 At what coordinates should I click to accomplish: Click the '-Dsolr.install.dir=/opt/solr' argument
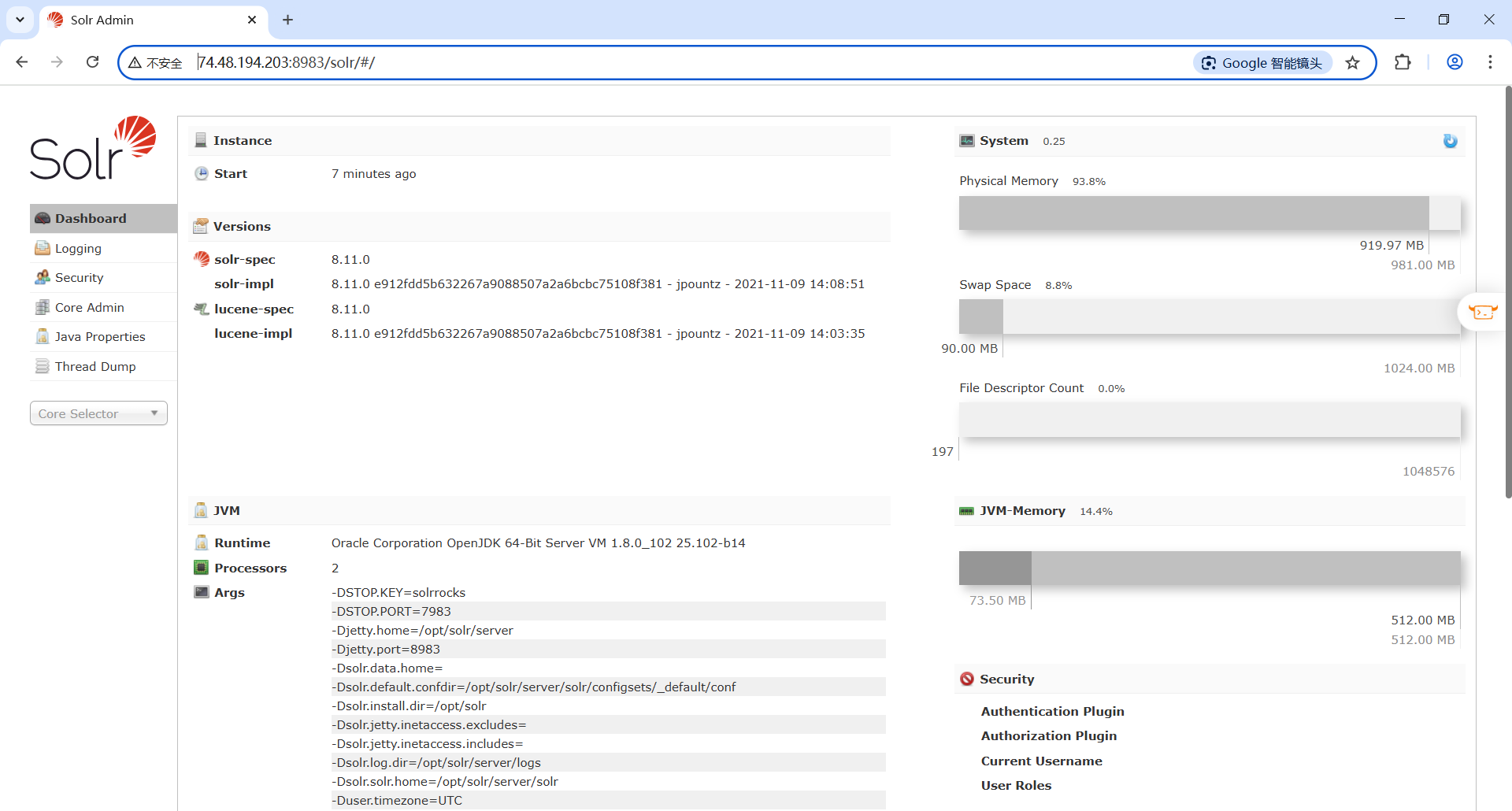(x=409, y=706)
